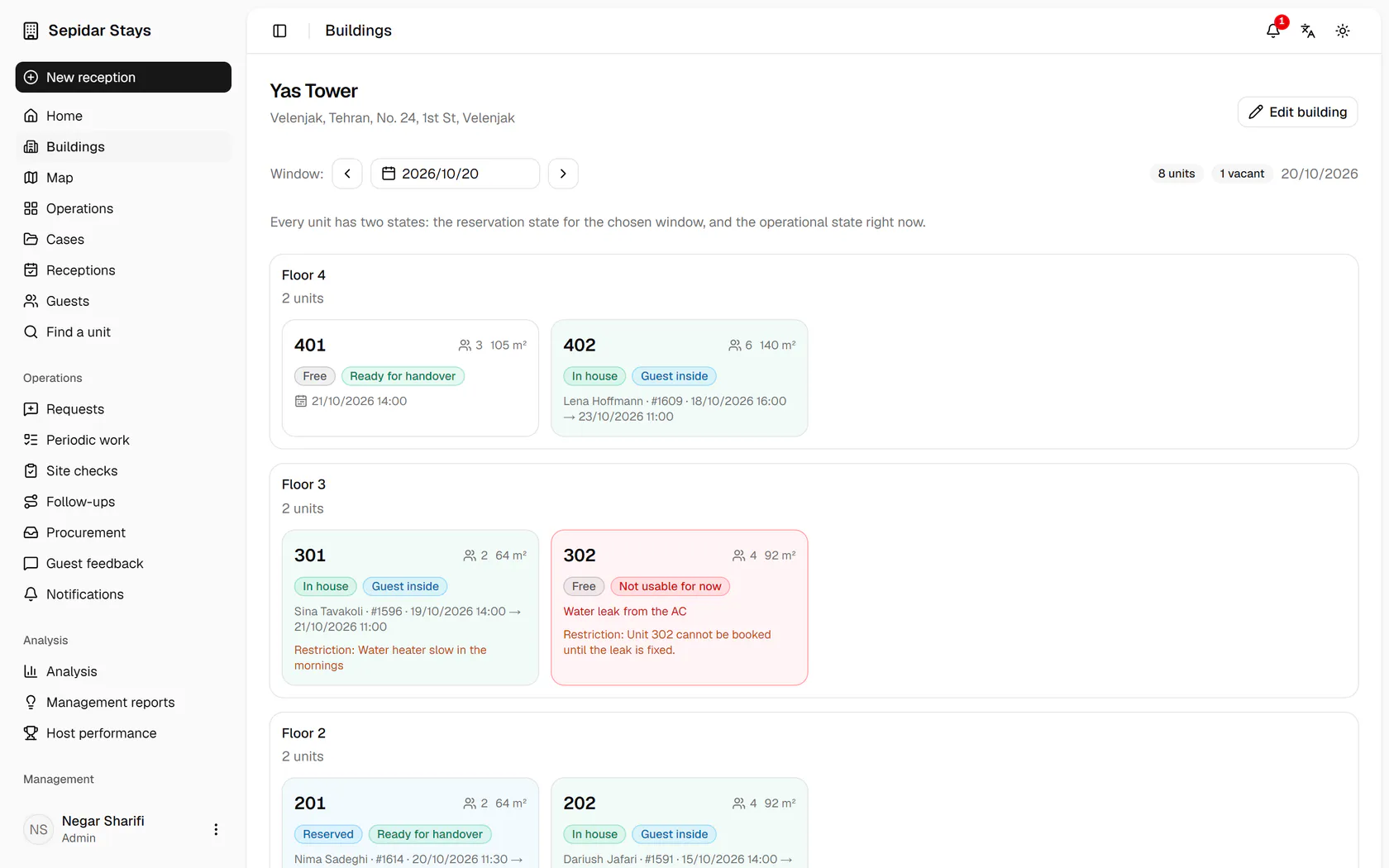Toggle the light/dark theme sun icon
The image size is (1389, 868).
[1343, 31]
